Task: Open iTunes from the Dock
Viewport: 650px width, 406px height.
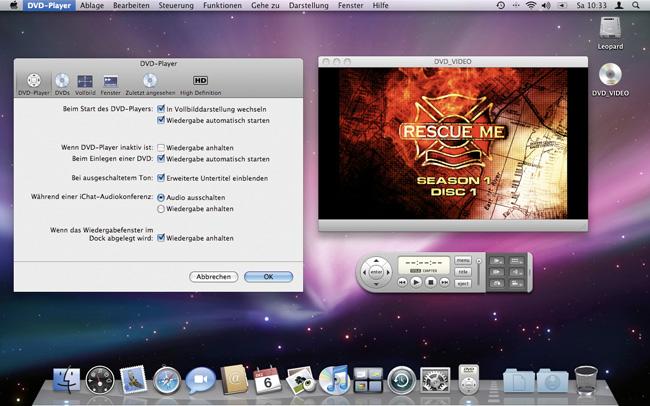Action: 334,380
